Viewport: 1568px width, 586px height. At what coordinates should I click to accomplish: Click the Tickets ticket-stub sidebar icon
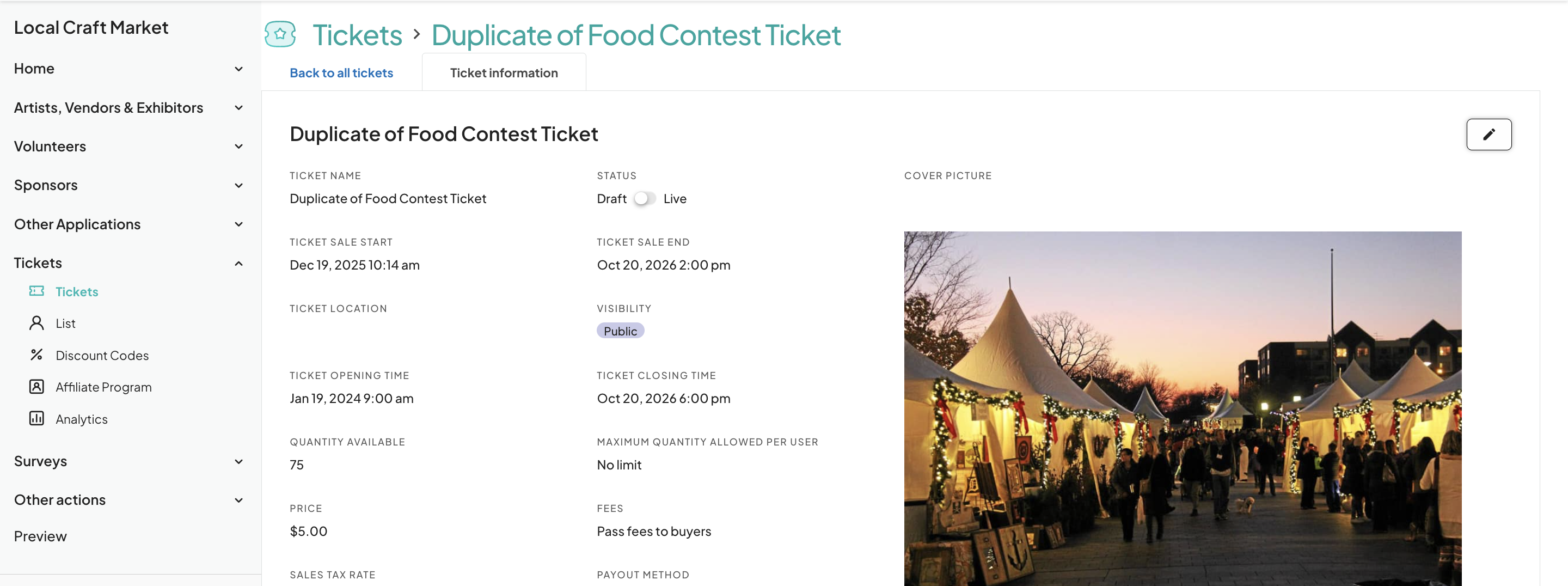click(36, 291)
